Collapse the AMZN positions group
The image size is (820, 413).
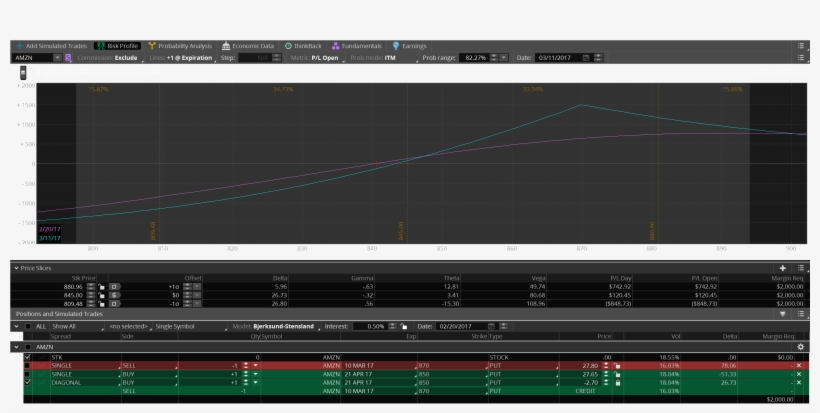[x=17, y=347]
